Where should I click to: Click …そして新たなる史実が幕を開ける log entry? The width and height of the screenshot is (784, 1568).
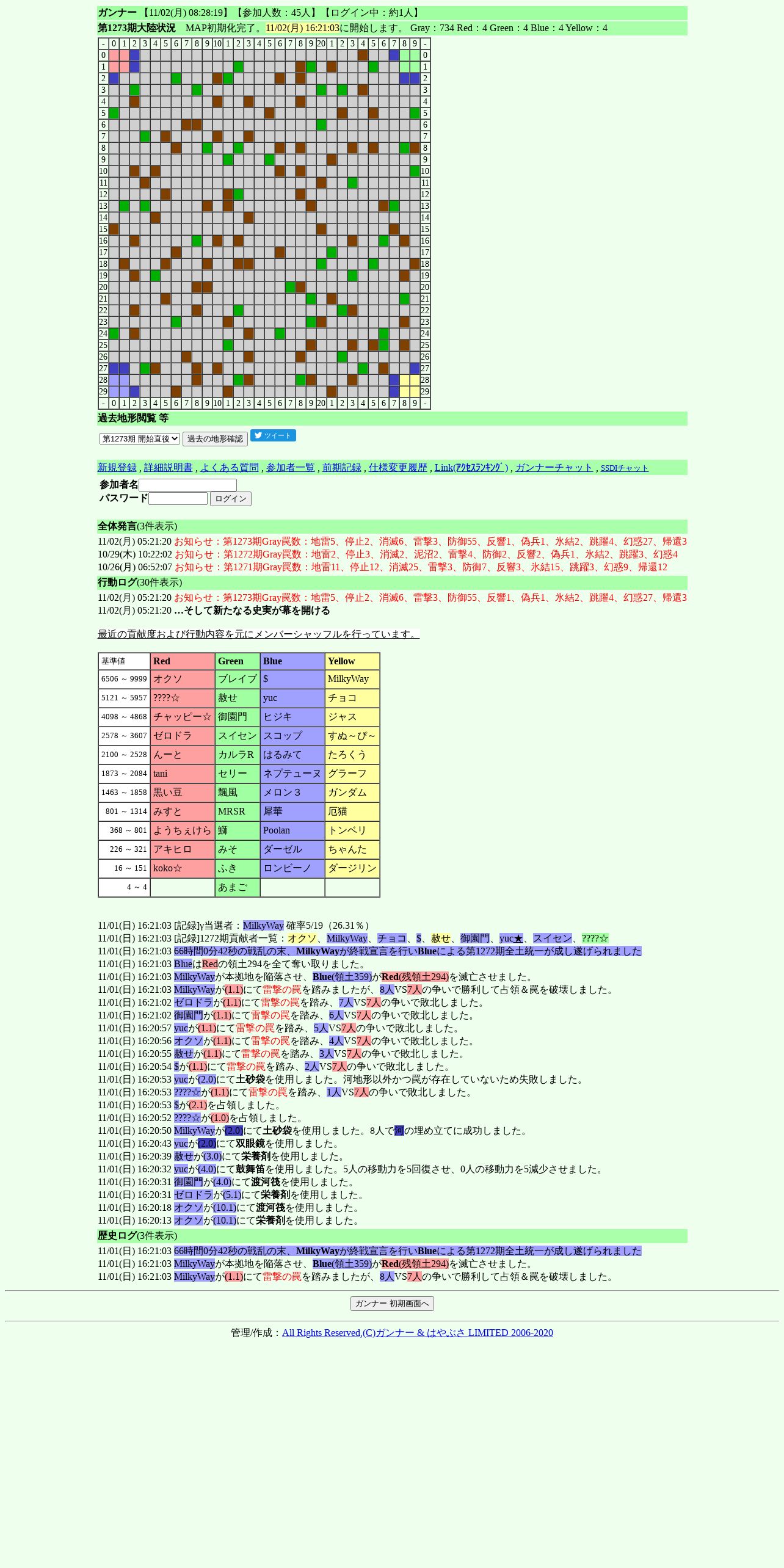click(x=252, y=611)
